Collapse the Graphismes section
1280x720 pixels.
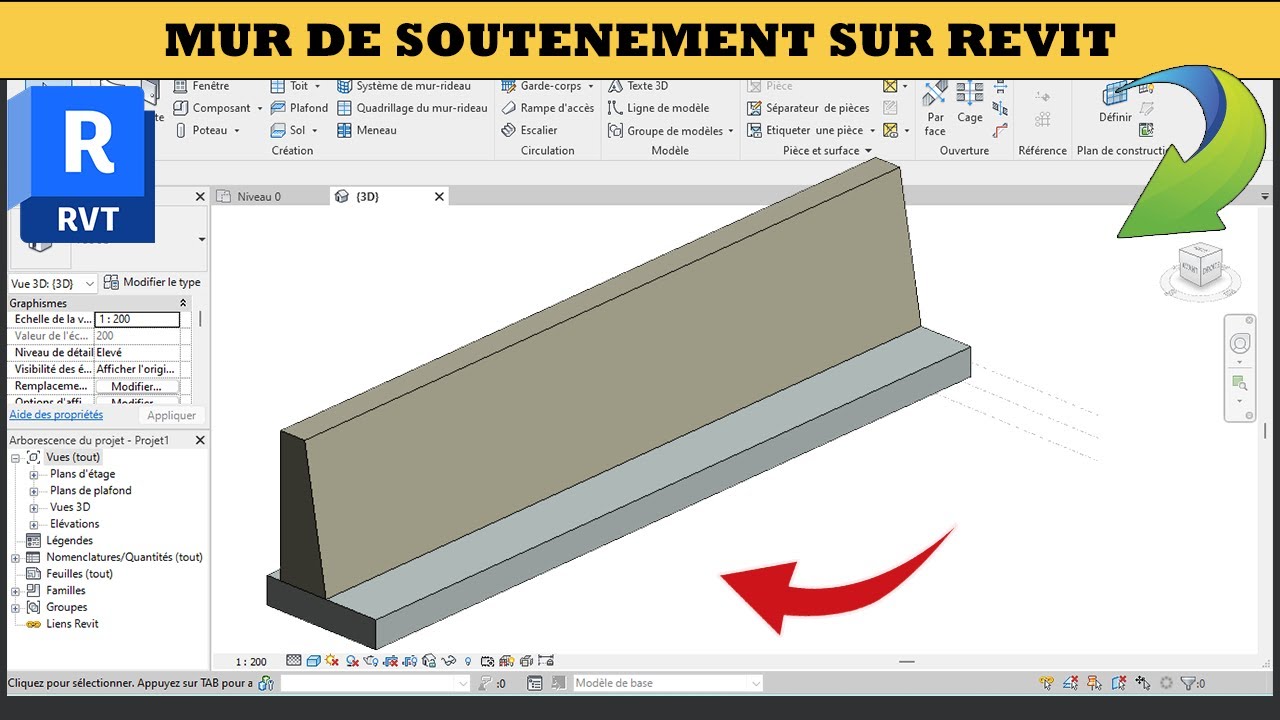[183, 303]
